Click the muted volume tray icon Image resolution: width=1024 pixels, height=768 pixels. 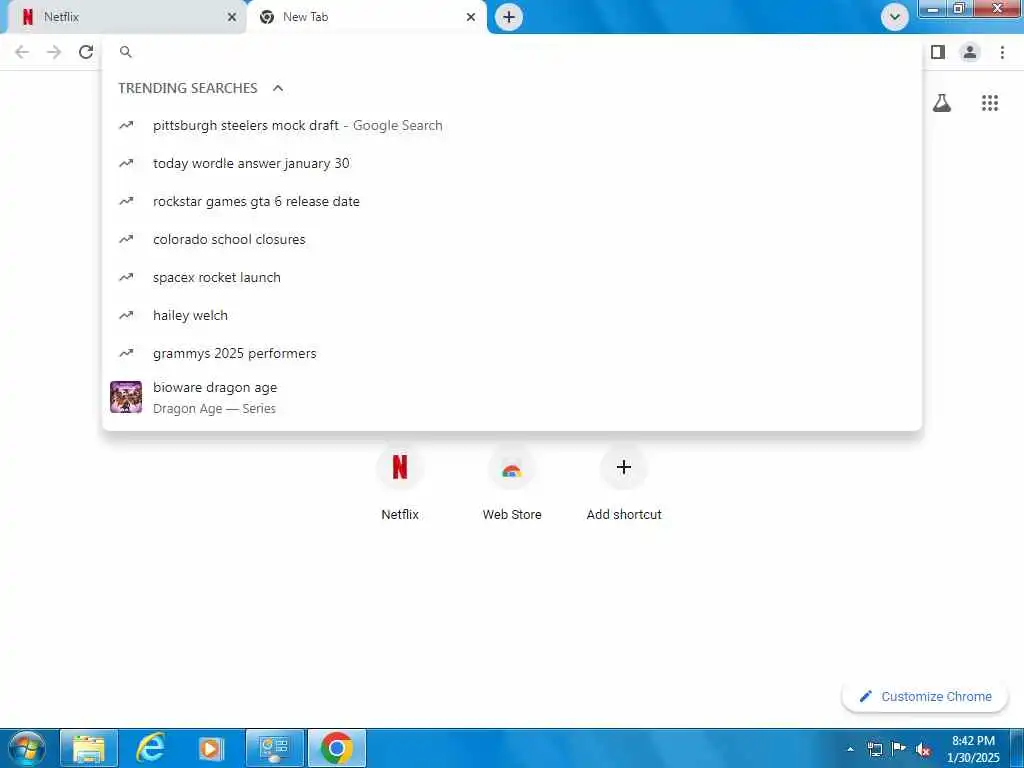[923, 749]
